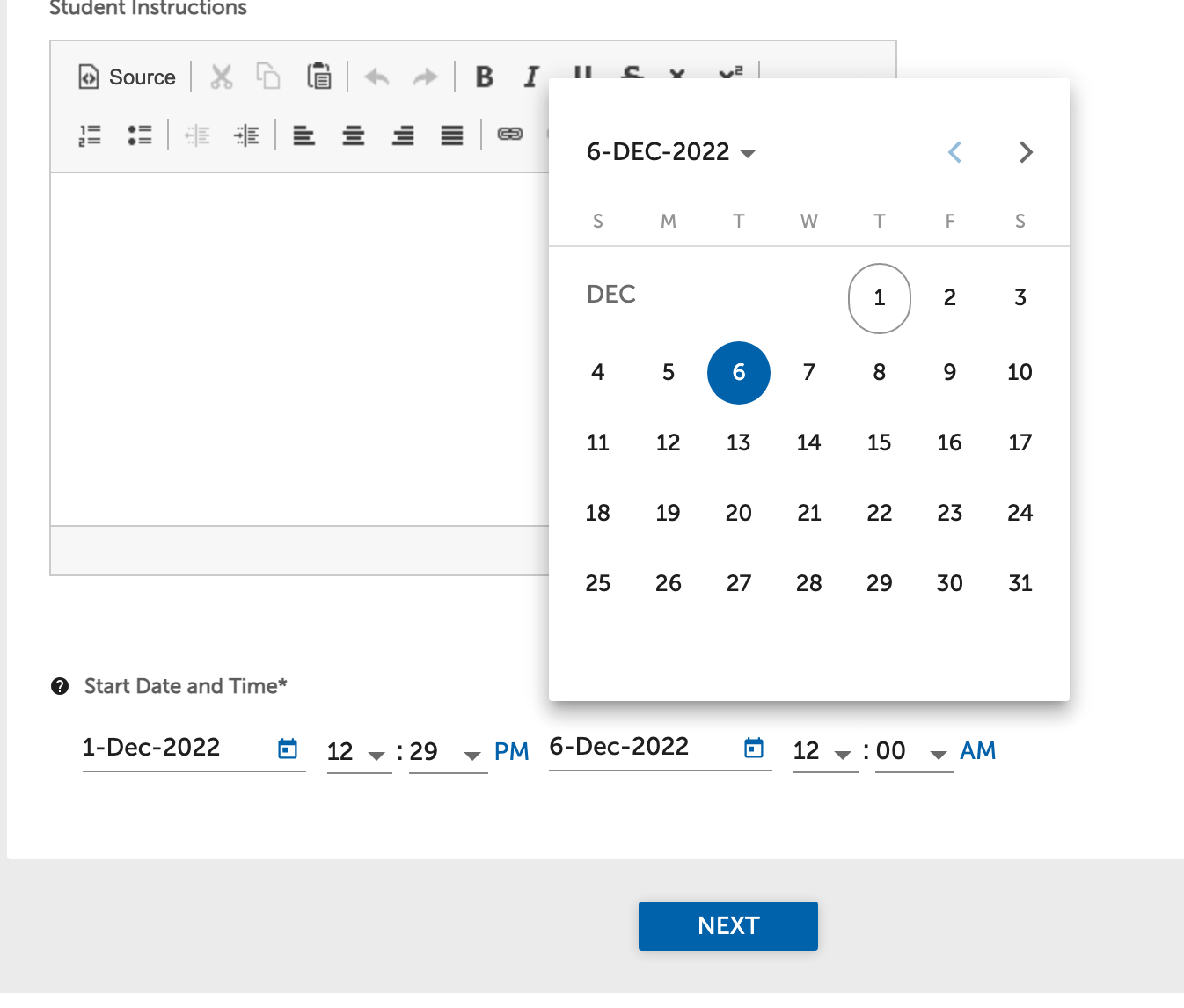Screen dimensions: 1184x1008
Task: Insert a numbered list
Action: 91,135
